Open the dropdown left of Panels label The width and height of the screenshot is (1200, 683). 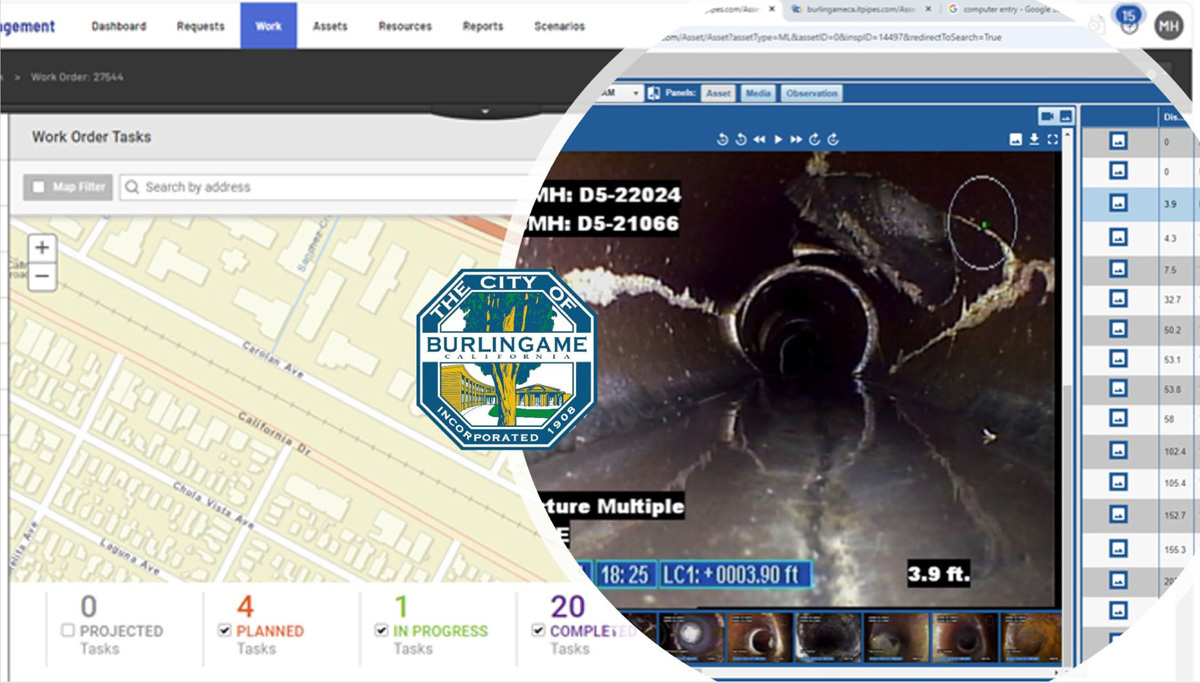click(634, 93)
